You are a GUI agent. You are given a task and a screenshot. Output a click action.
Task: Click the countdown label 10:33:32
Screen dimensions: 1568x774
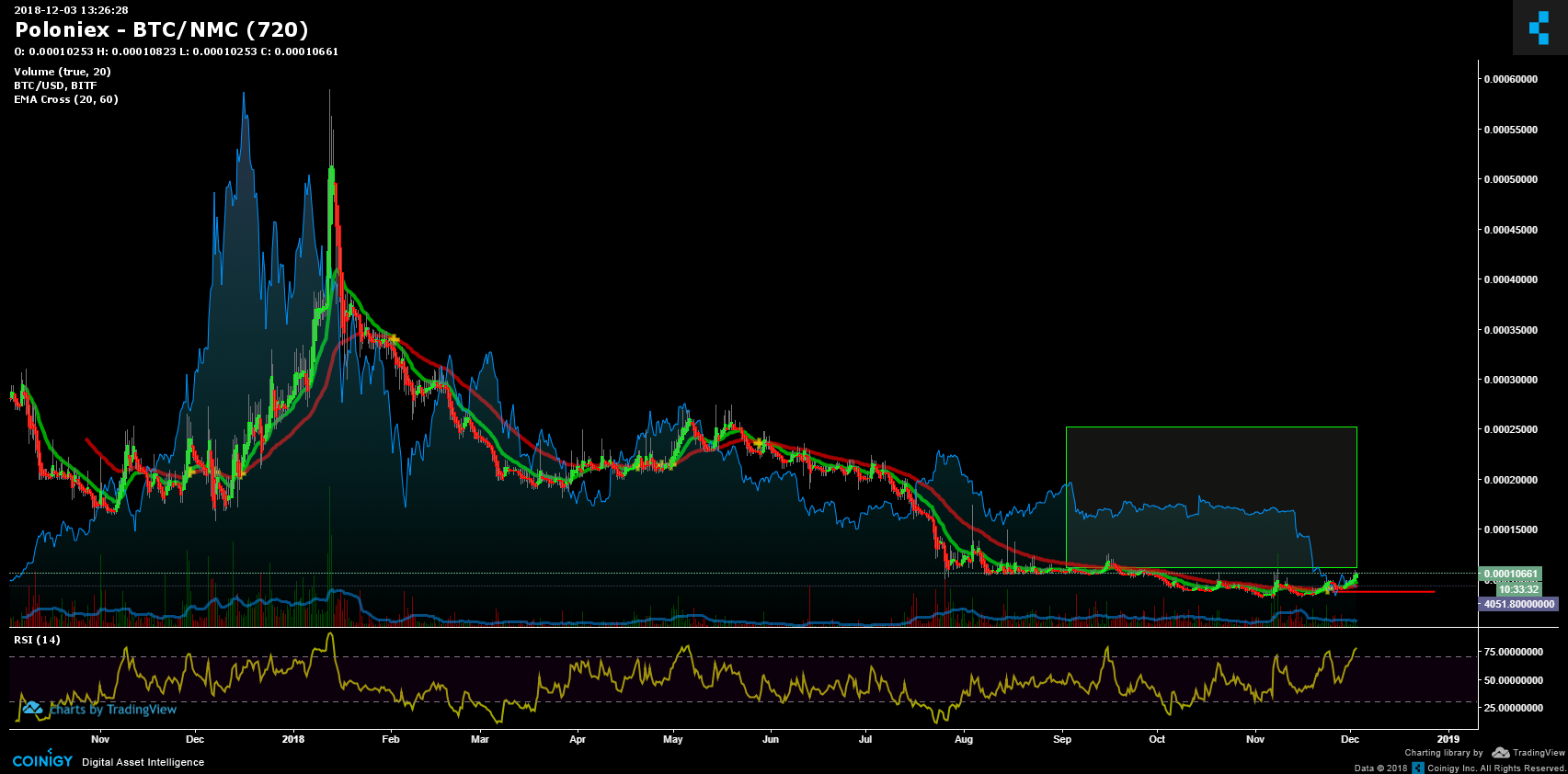[x=1518, y=589]
